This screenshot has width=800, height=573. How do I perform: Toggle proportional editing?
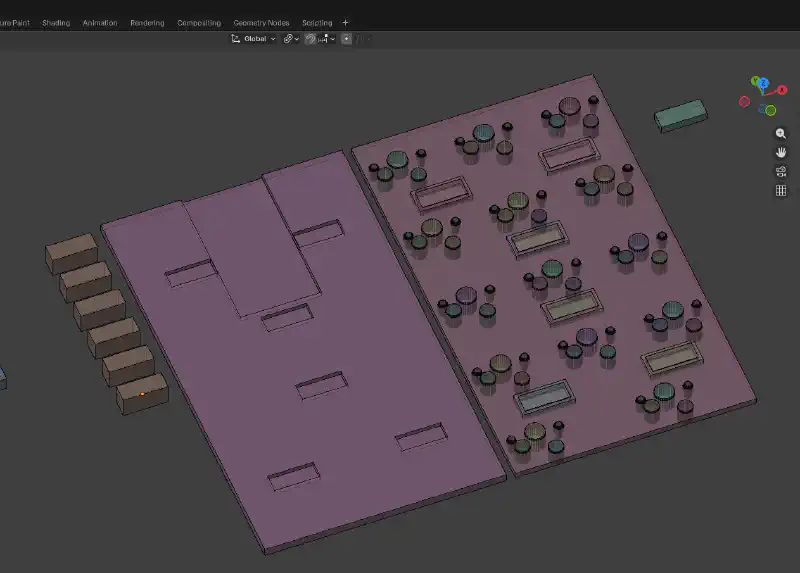346,39
